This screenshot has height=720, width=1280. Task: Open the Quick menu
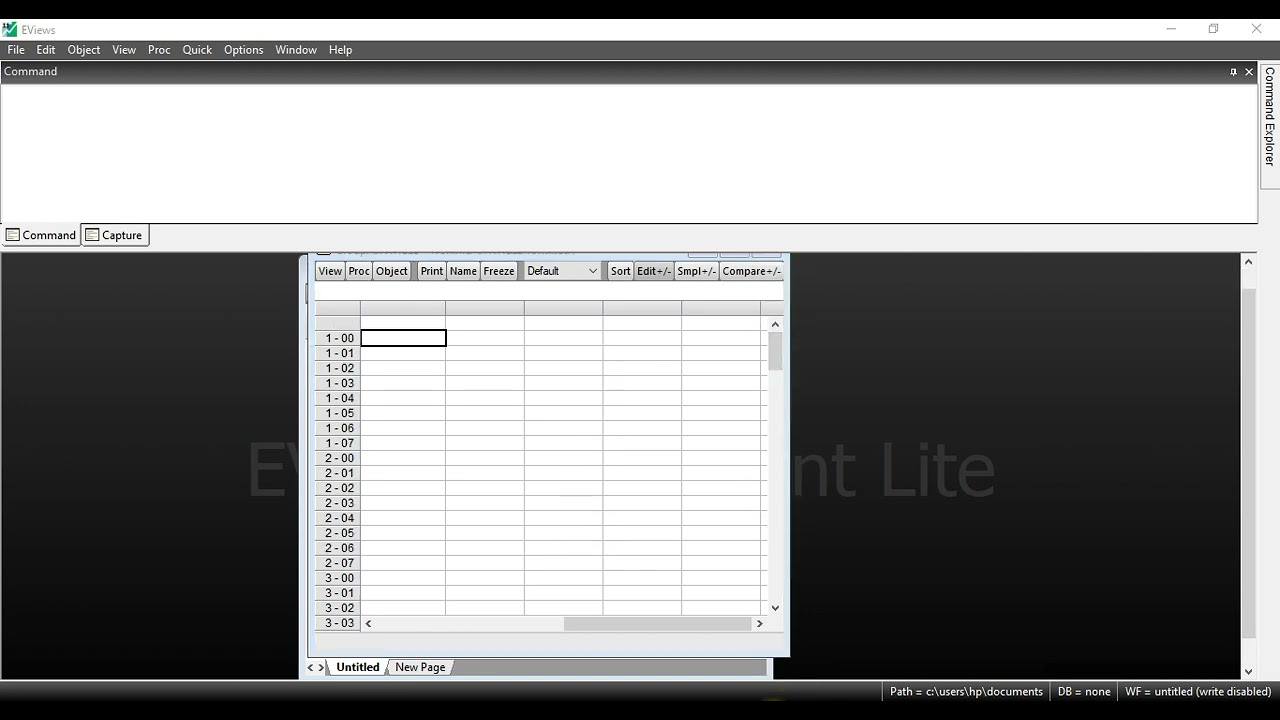coord(197,50)
